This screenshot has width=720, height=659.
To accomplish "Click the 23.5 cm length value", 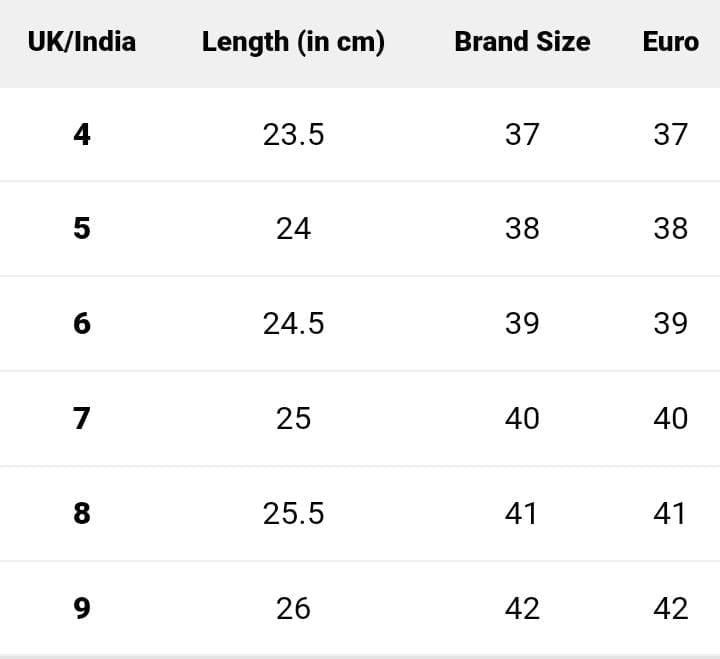I will click(x=293, y=134).
